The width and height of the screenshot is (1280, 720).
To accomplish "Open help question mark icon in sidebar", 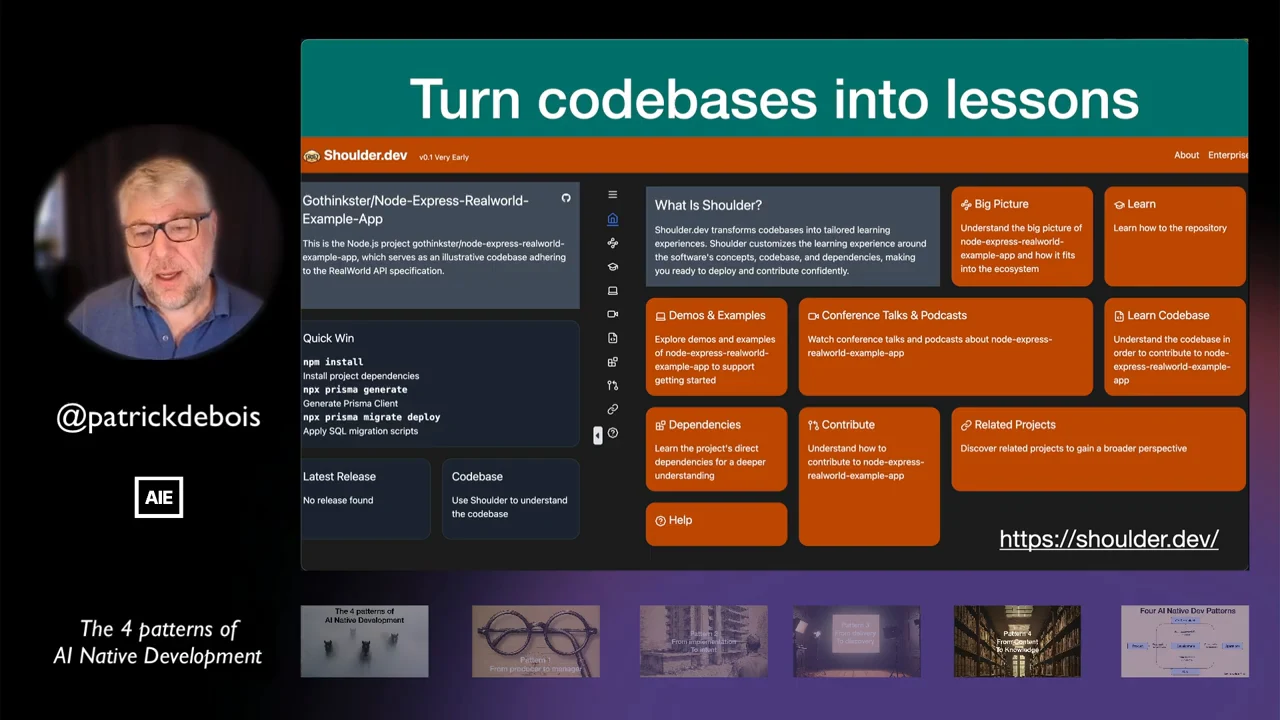I will pos(613,433).
